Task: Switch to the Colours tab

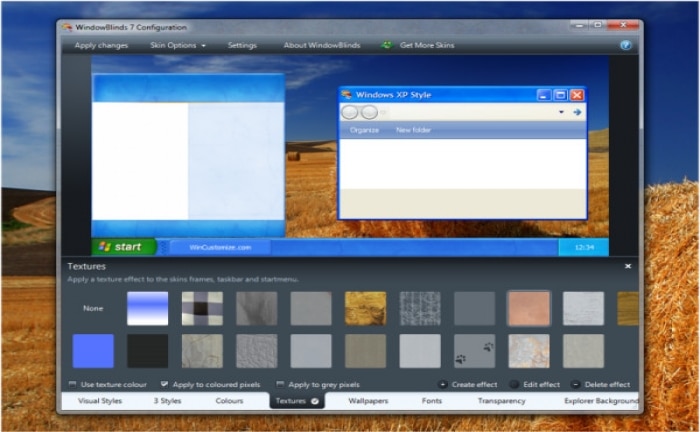Action: (229, 401)
